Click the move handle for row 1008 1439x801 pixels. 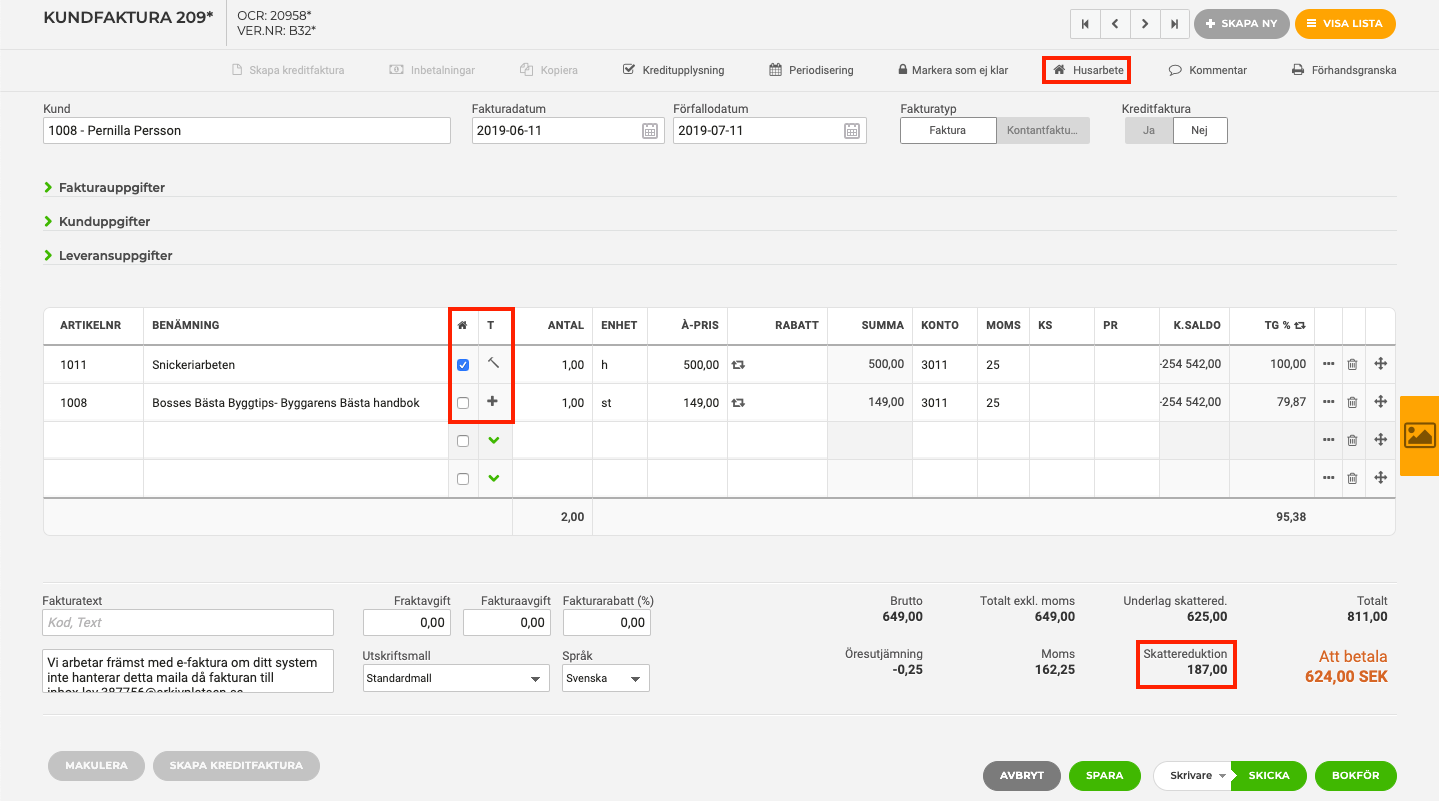[1380, 402]
